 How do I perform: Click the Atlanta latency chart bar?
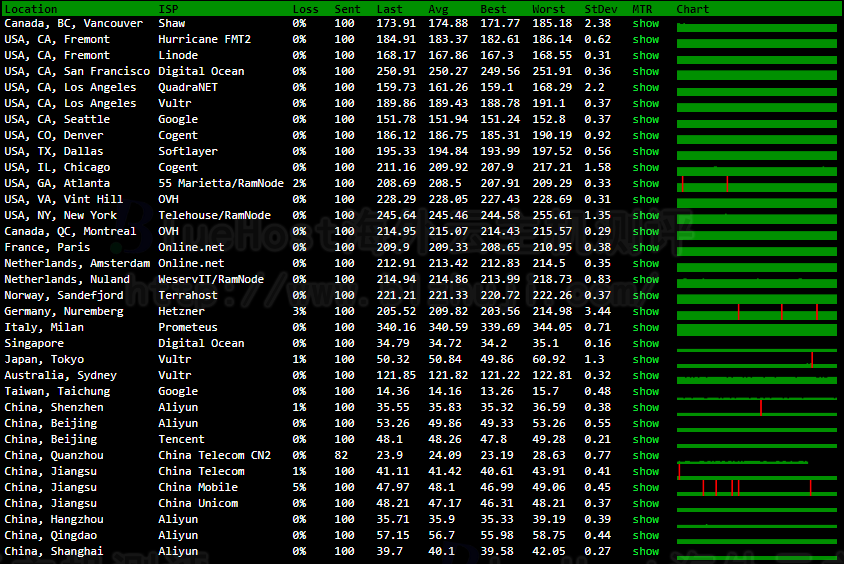(x=757, y=184)
